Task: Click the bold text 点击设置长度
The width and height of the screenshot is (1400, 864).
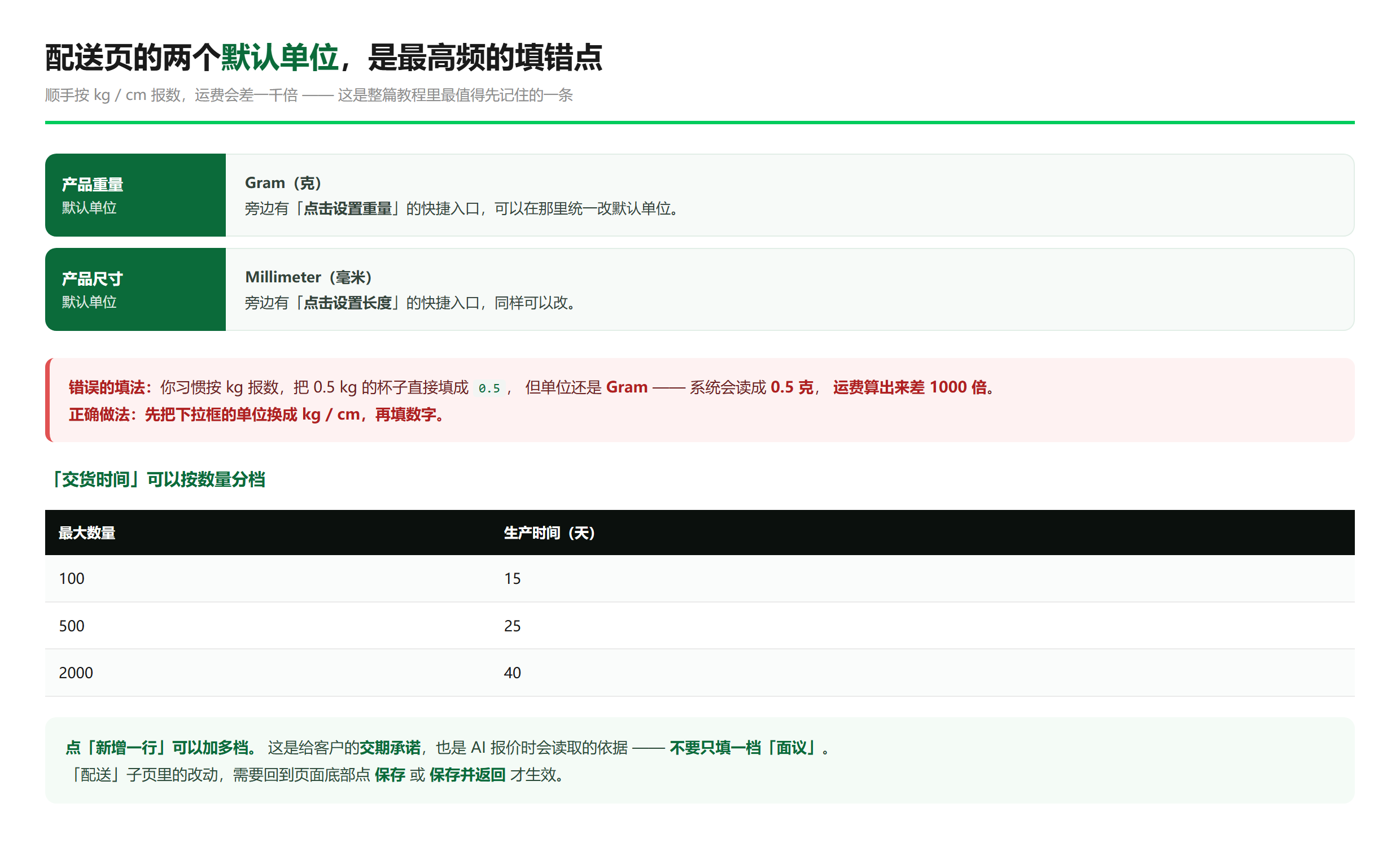Action: pos(347,303)
